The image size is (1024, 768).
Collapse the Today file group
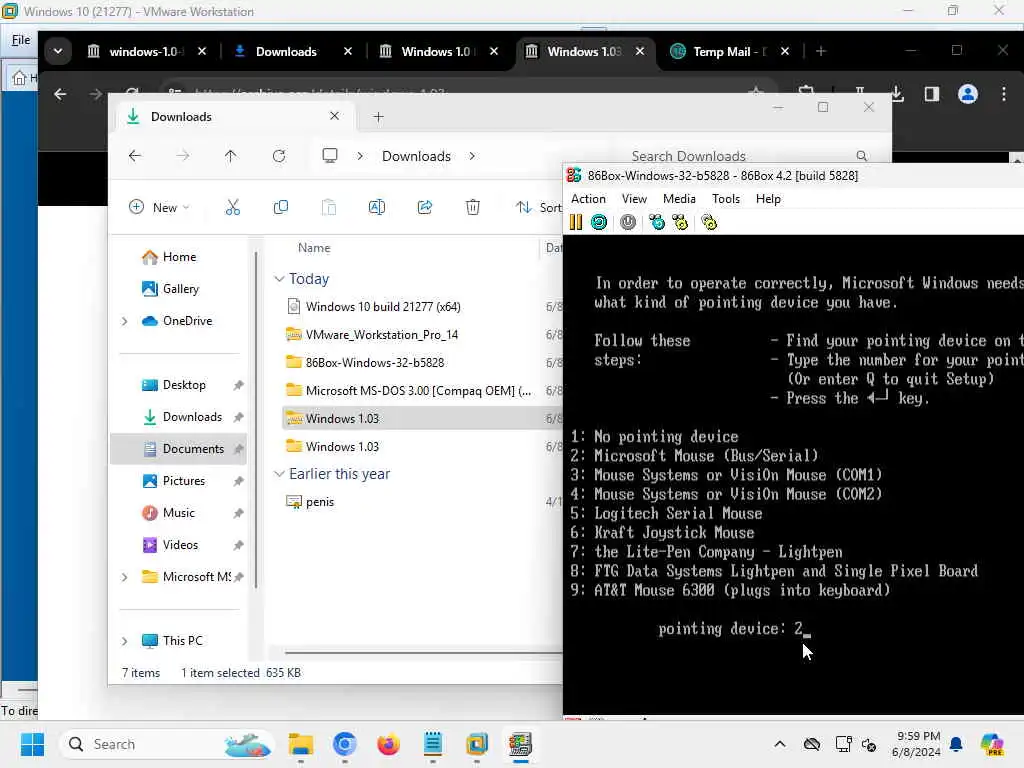coord(280,279)
